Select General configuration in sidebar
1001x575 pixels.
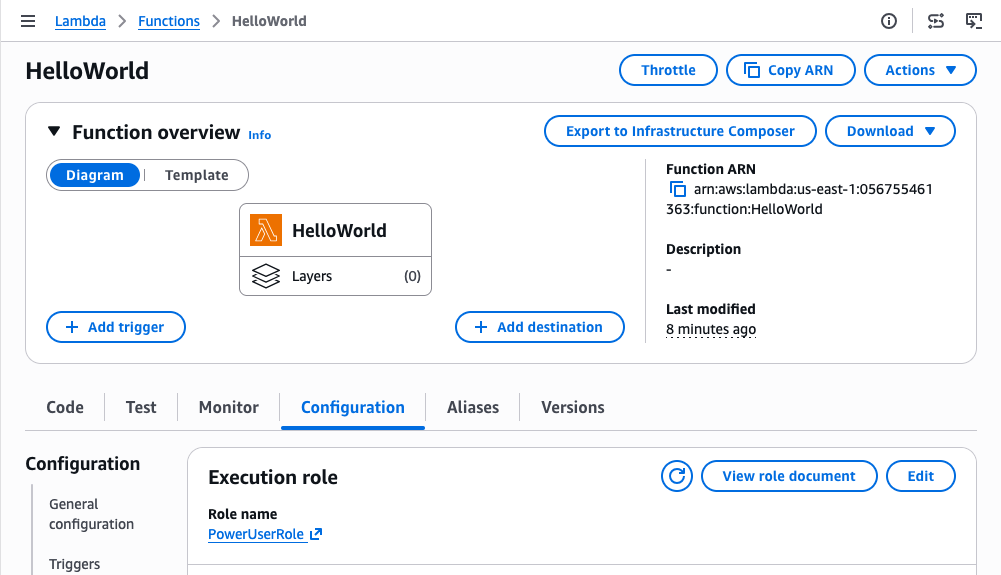pos(91,514)
